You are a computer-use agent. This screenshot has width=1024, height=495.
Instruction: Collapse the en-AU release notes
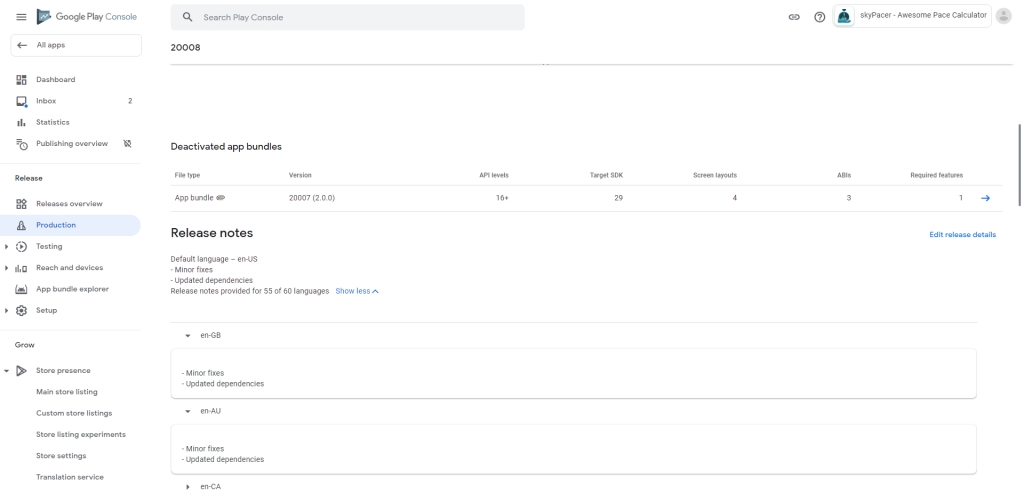click(188, 411)
